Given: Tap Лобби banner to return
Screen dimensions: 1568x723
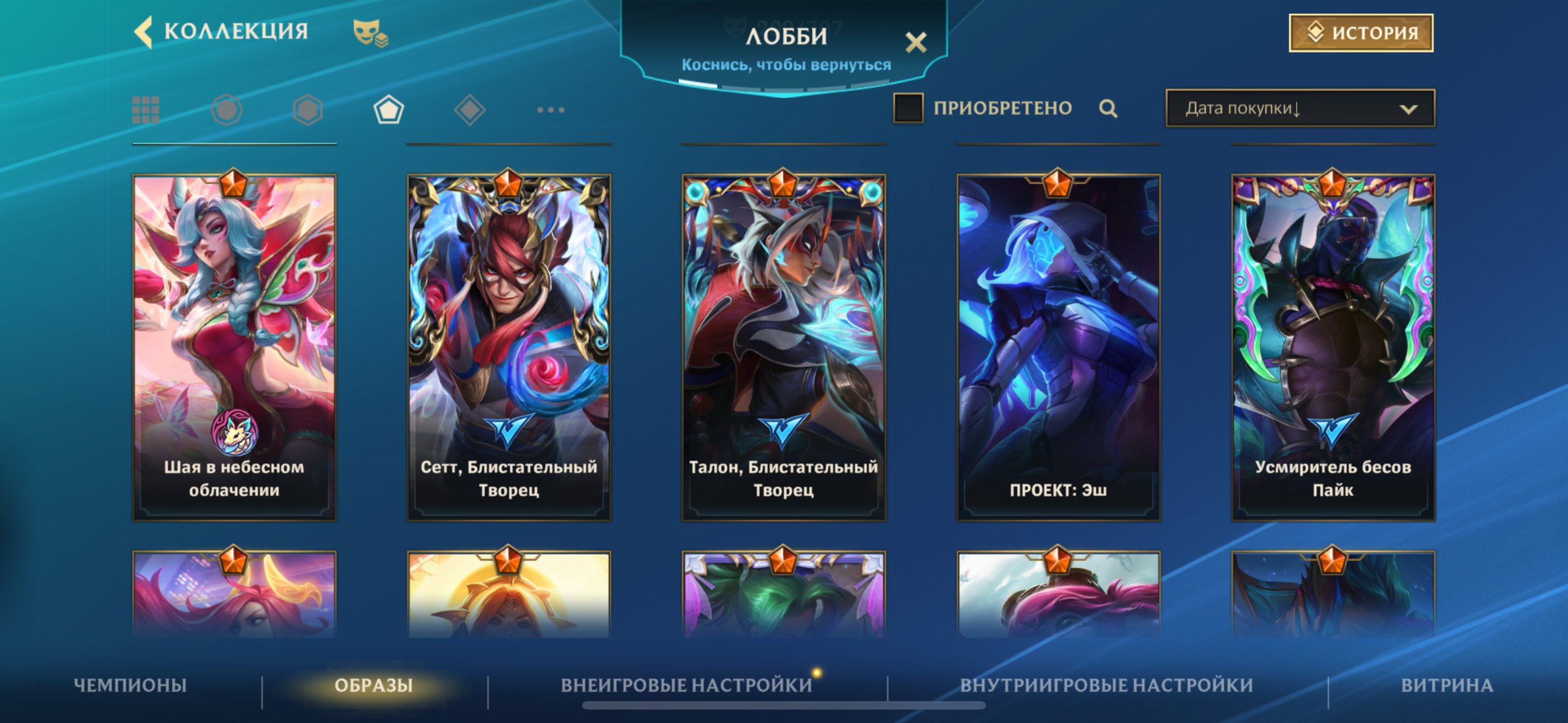Looking at the screenshot, I should (x=785, y=48).
